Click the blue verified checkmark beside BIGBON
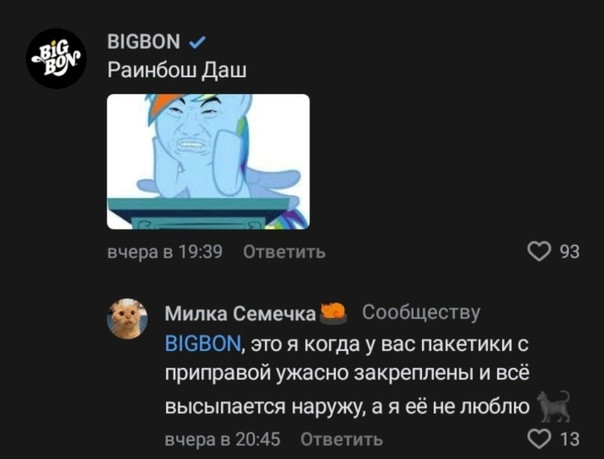604x459 pixels. point(198,42)
